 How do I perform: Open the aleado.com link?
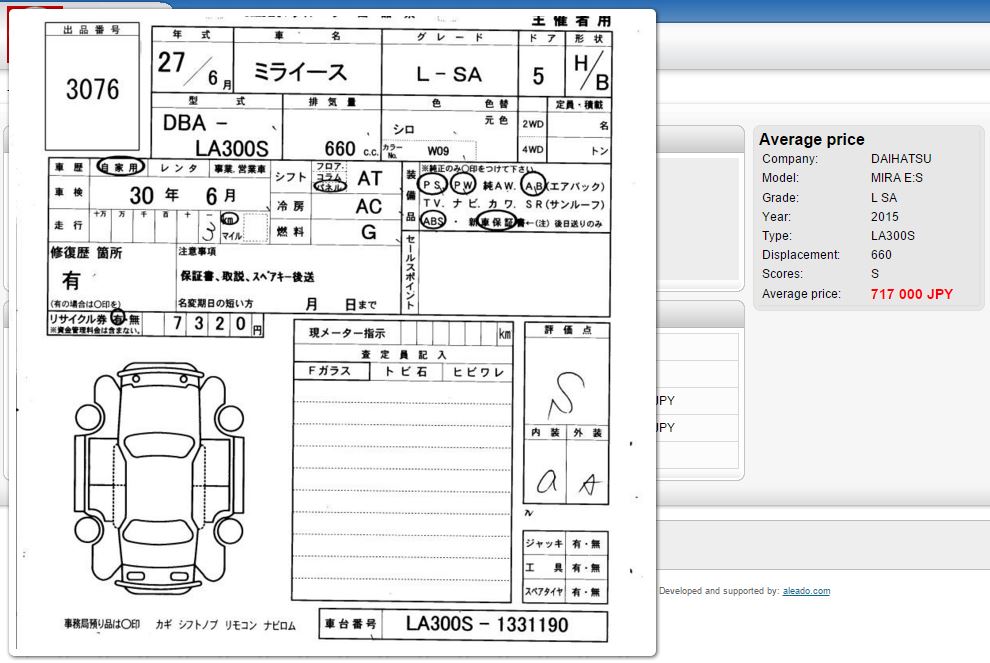(806, 591)
